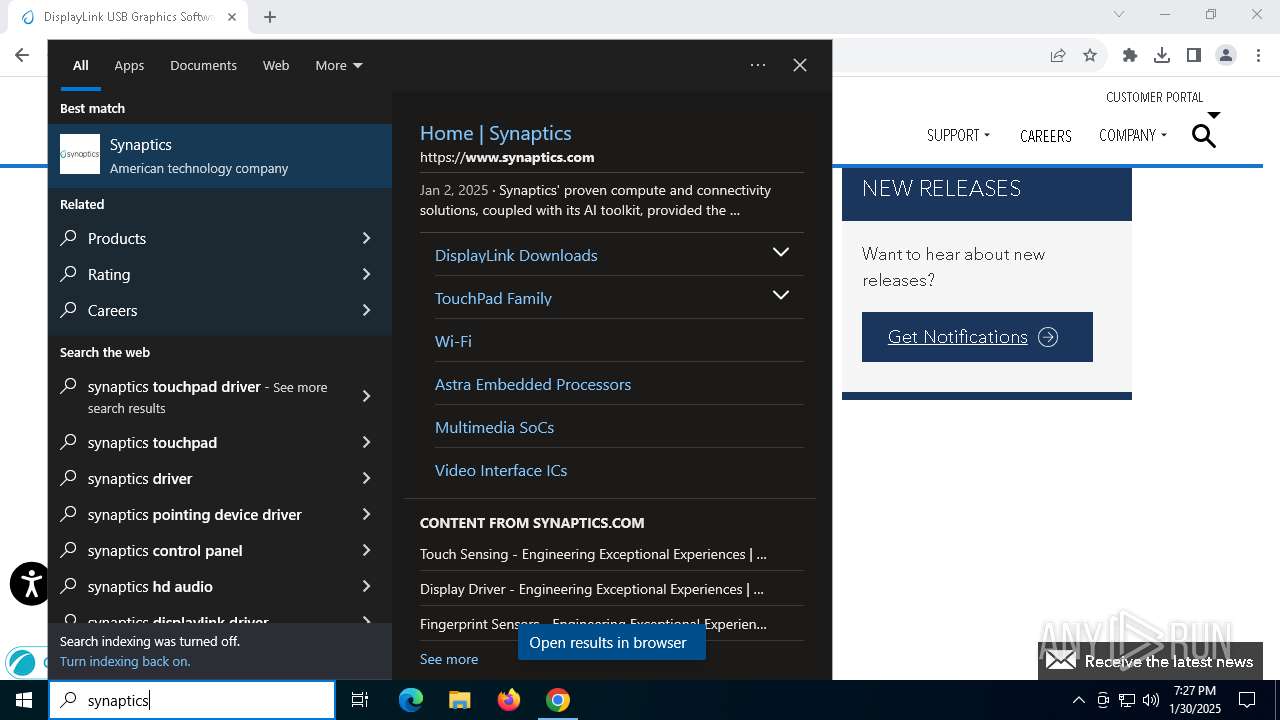Show hidden system tray icons
The image size is (1280, 720).
(1078, 700)
